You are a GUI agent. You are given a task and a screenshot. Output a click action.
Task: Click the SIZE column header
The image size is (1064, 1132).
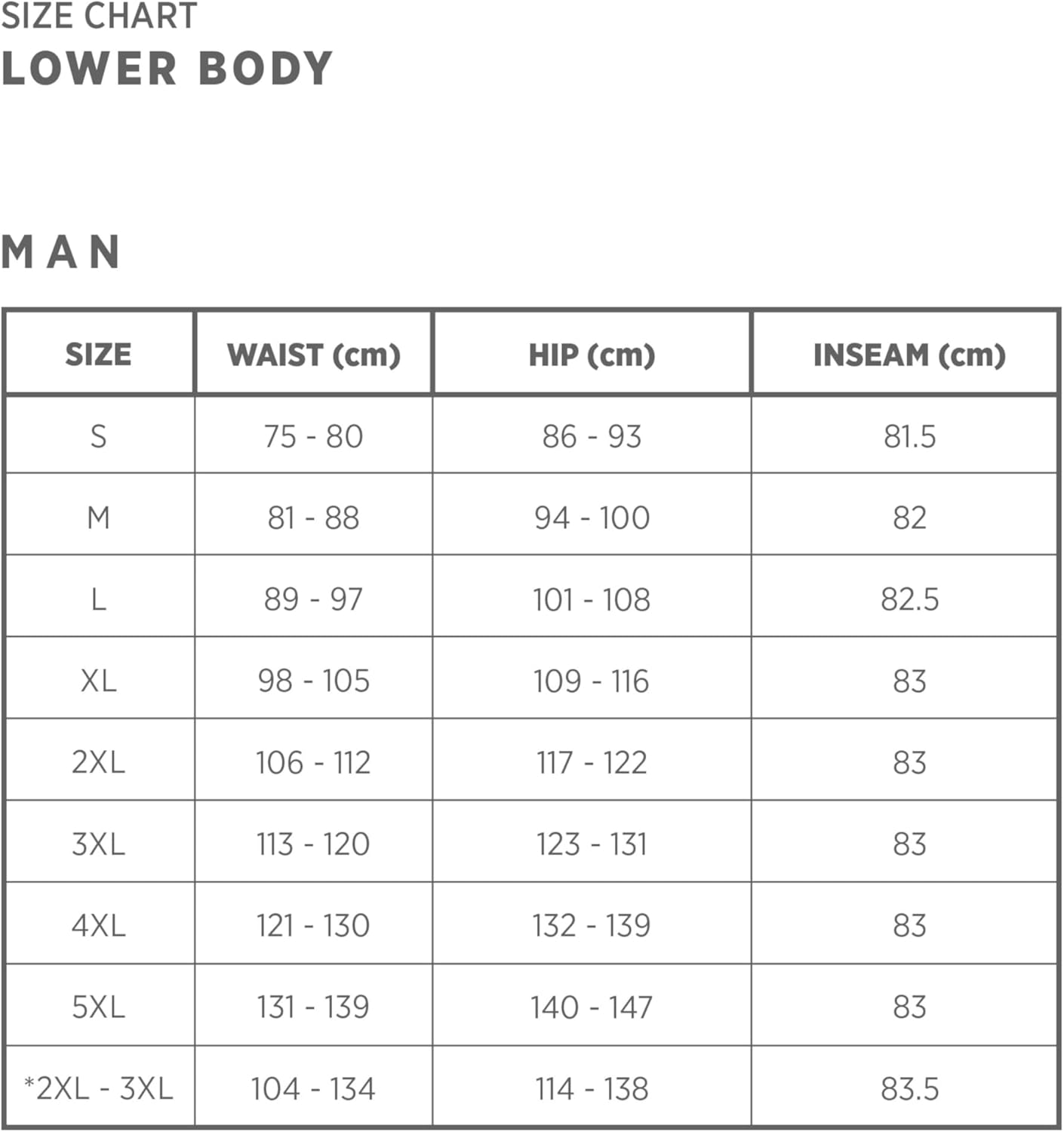click(x=99, y=354)
